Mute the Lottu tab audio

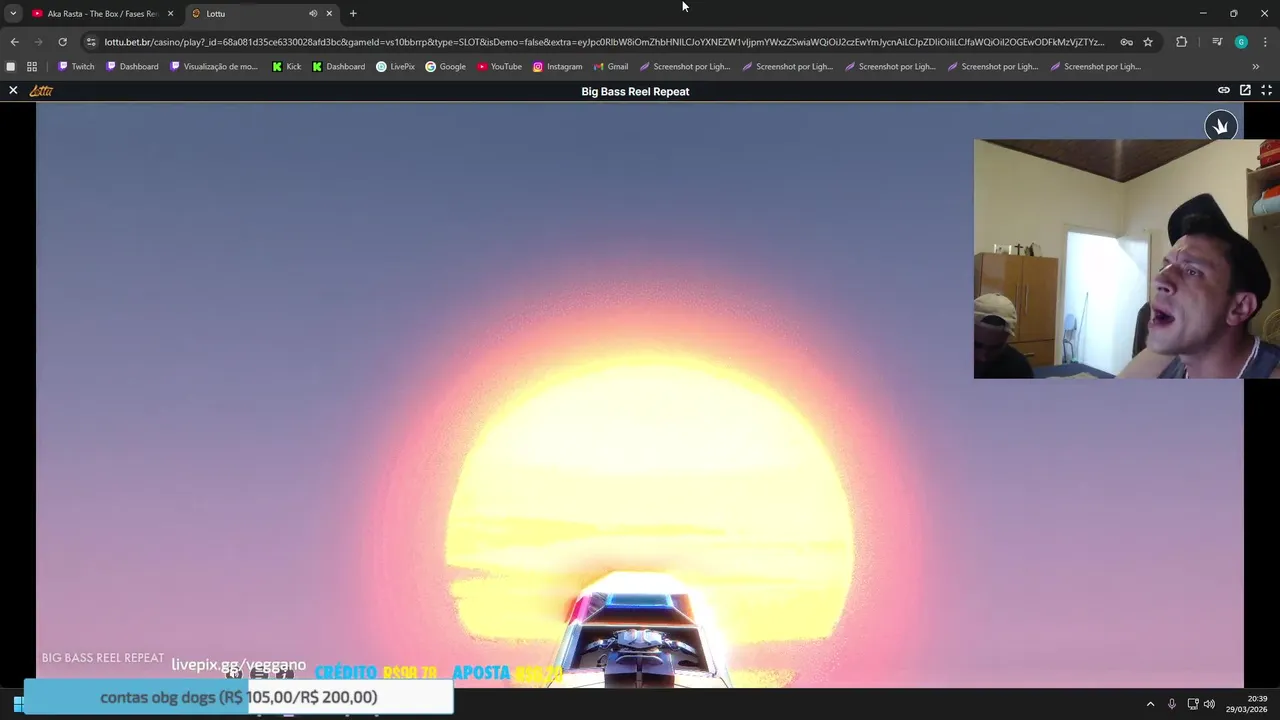tap(313, 13)
